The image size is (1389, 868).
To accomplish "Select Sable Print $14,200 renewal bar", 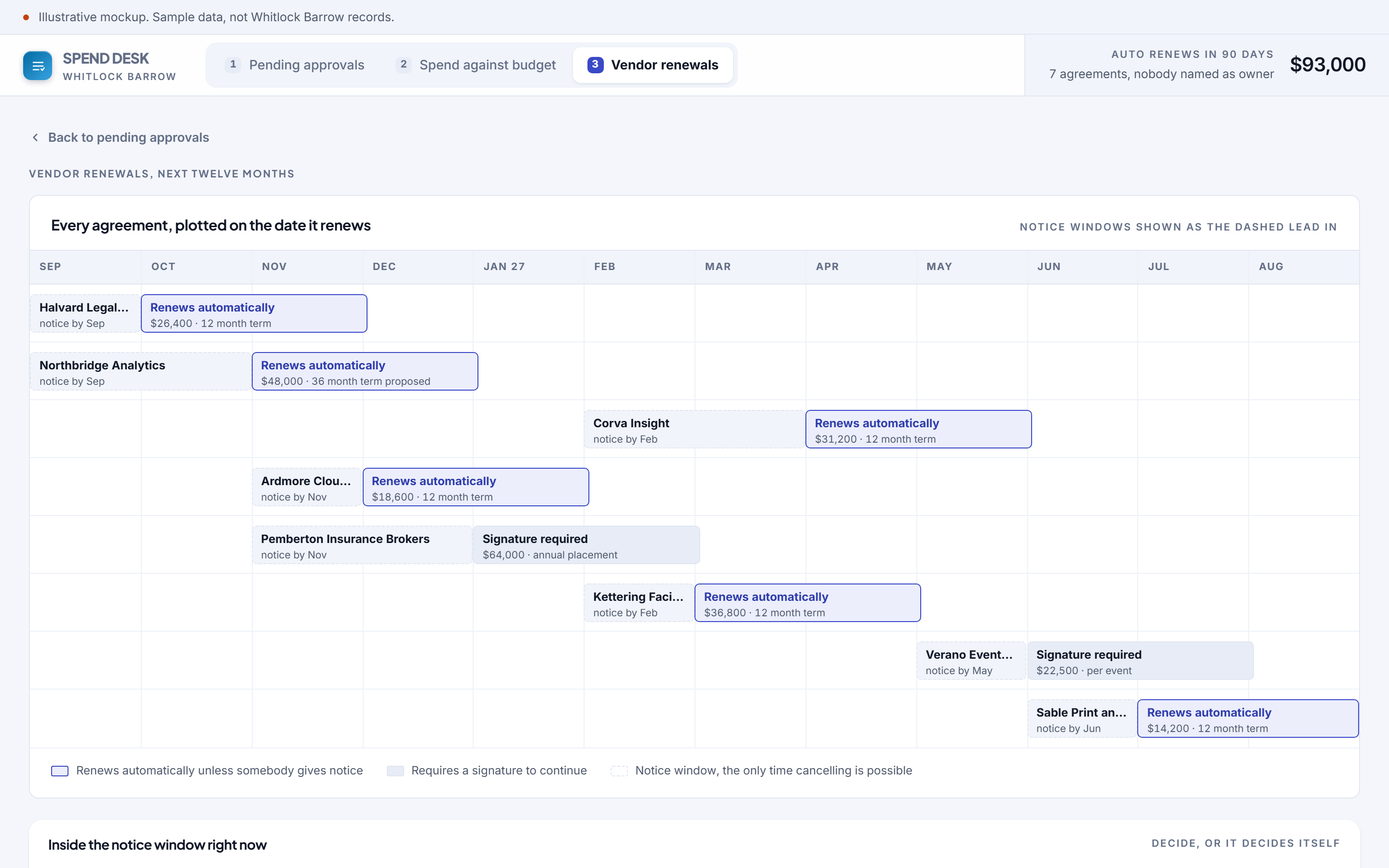I will pyautogui.click(x=1248, y=719).
